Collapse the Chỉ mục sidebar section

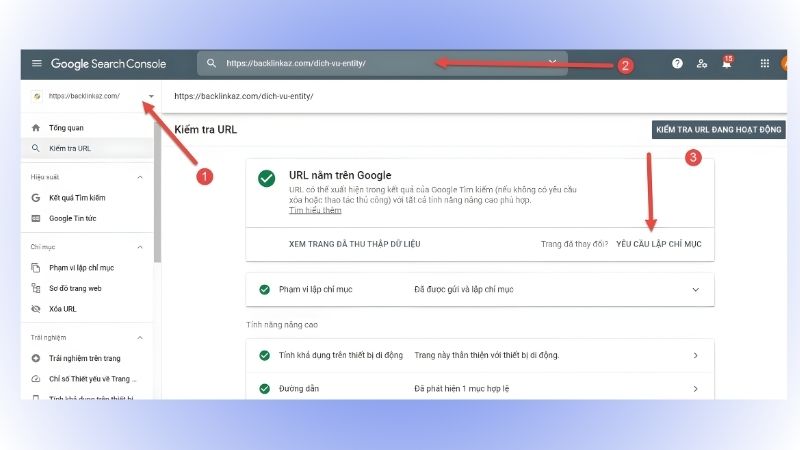coord(140,247)
